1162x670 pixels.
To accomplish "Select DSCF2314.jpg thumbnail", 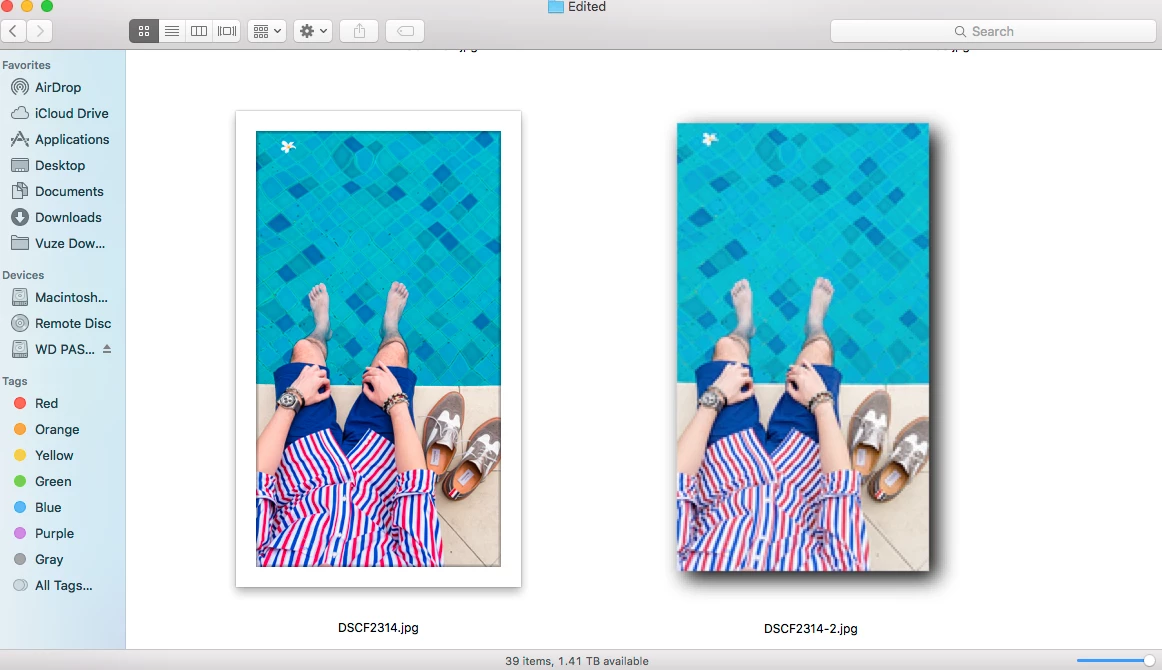I will point(378,348).
